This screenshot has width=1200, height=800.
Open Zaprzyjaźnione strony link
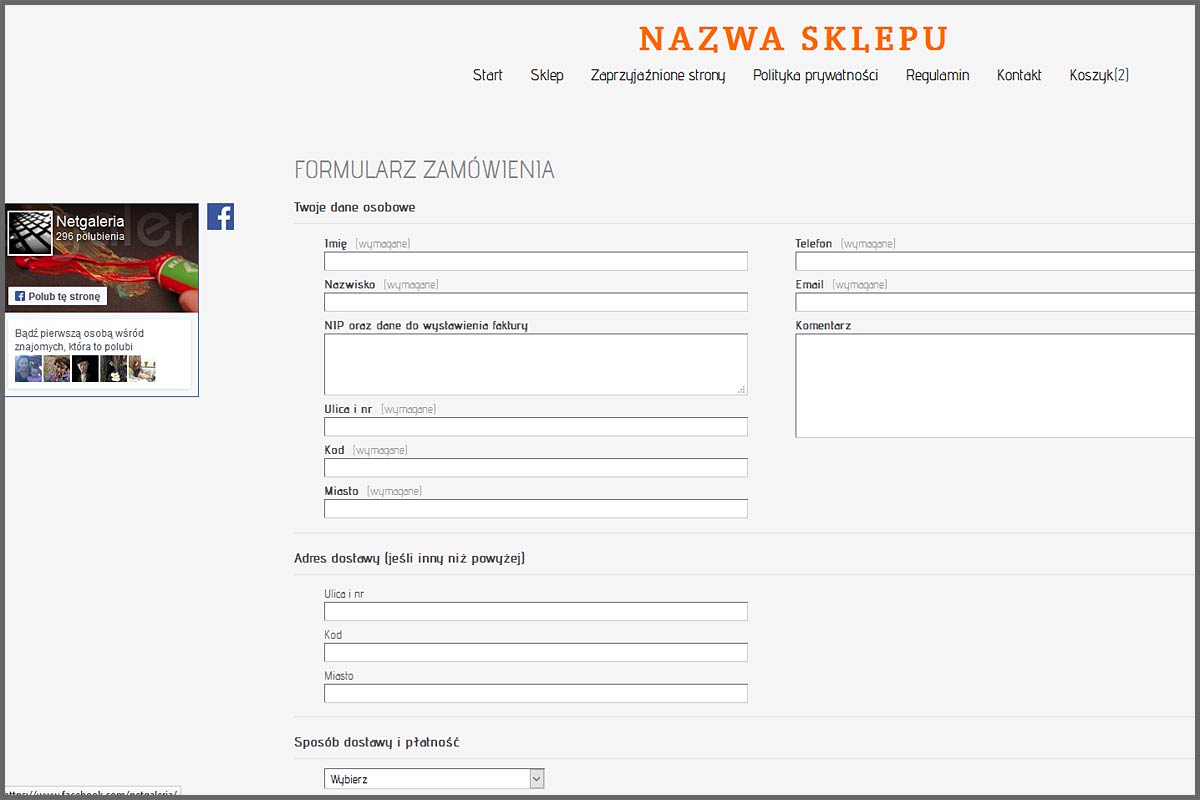tap(658, 75)
